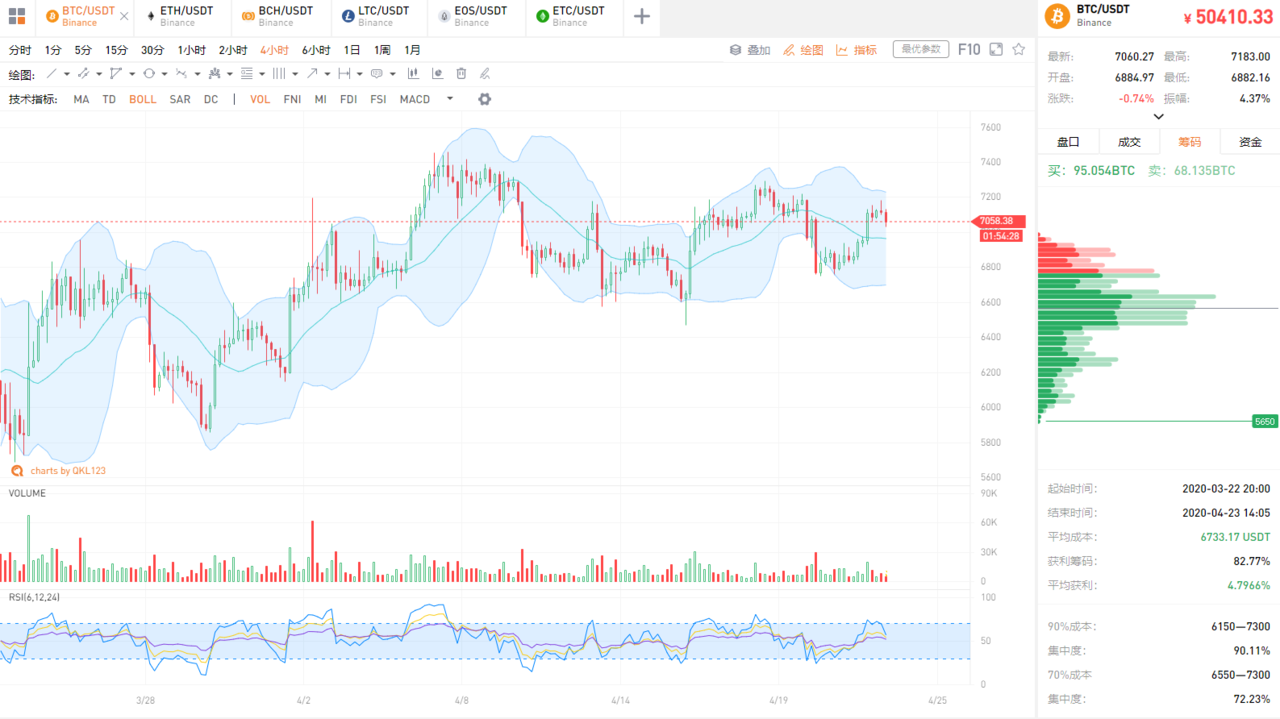
Task: Select the channel line drawing tool
Action: coord(84,73)
